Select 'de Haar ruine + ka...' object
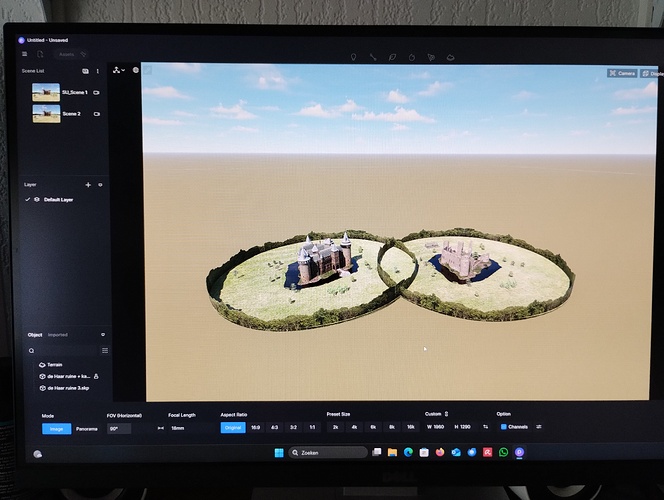This screenshot has width=664, height=500. coord(68,376)
